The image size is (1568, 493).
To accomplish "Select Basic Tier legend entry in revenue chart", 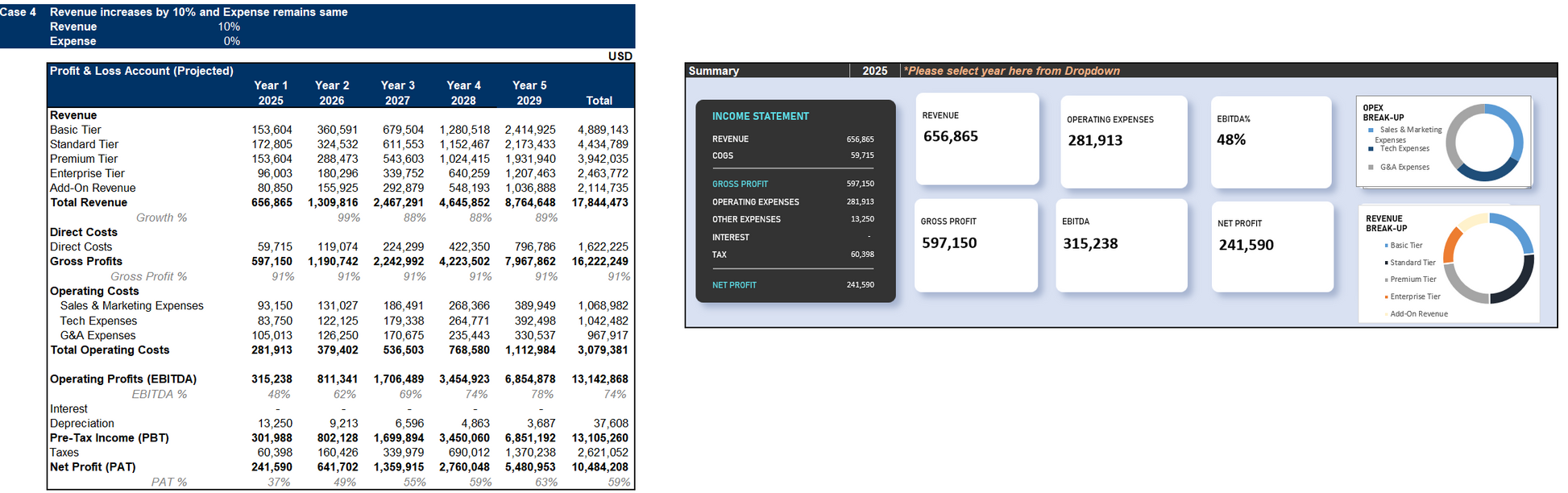I will (x=1405, y=246).
